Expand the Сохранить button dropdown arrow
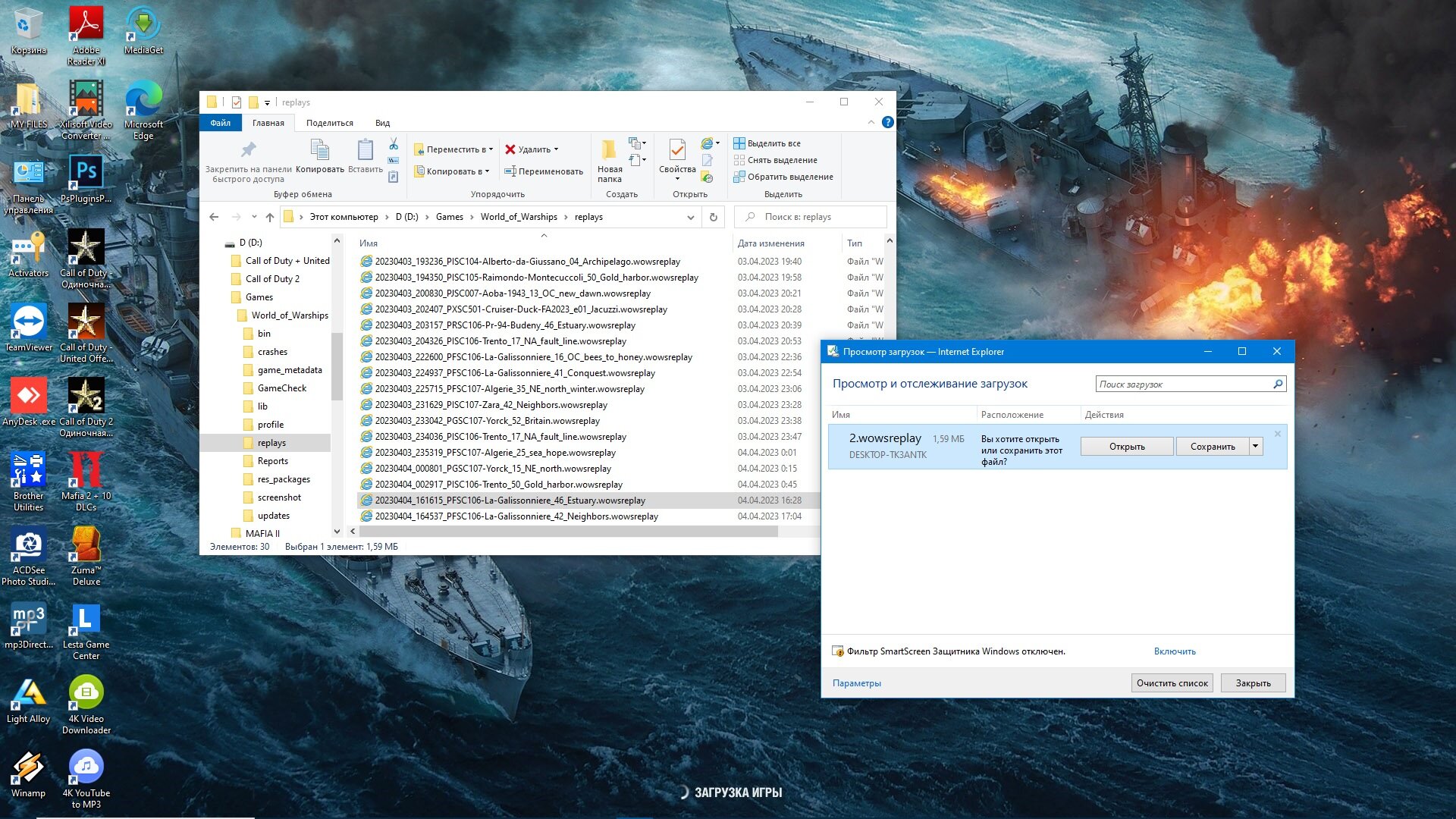 pos(1256,446)
